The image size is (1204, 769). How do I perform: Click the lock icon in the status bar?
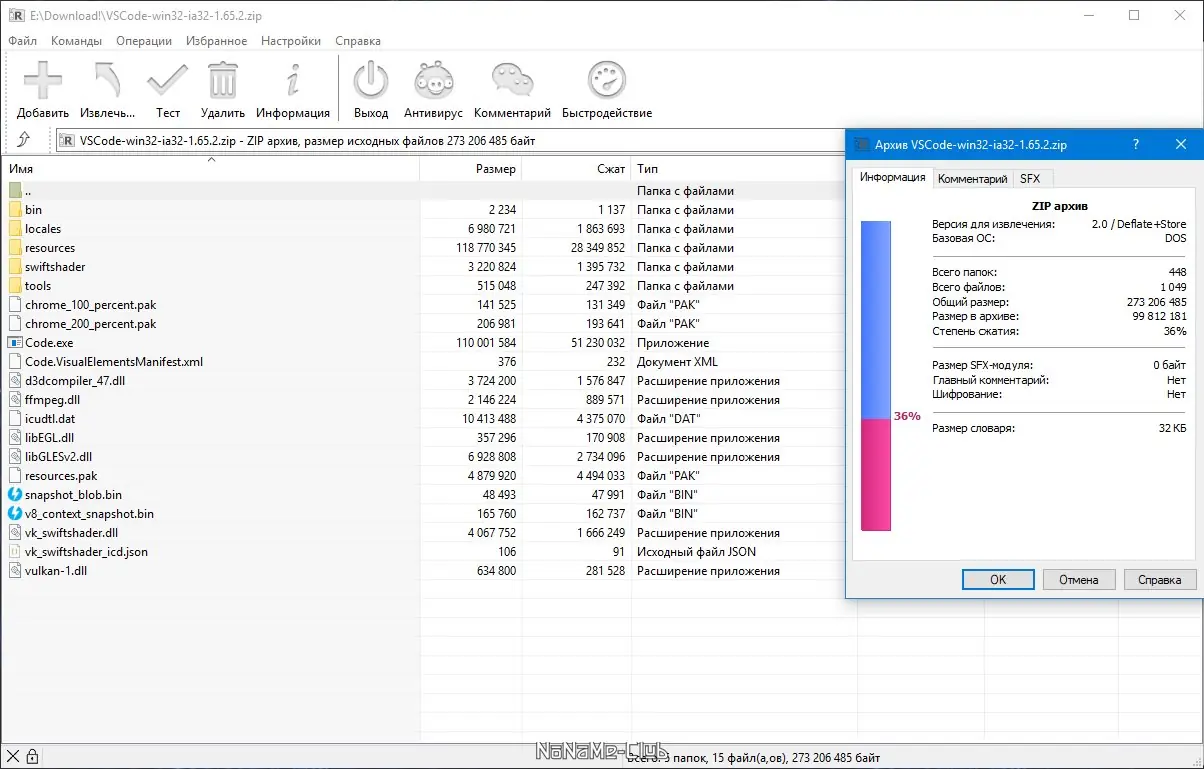(x=32, y=757)
